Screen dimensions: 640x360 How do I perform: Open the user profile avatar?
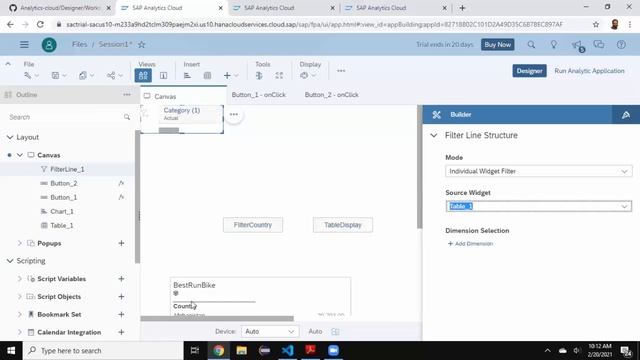tap(49, 44)
